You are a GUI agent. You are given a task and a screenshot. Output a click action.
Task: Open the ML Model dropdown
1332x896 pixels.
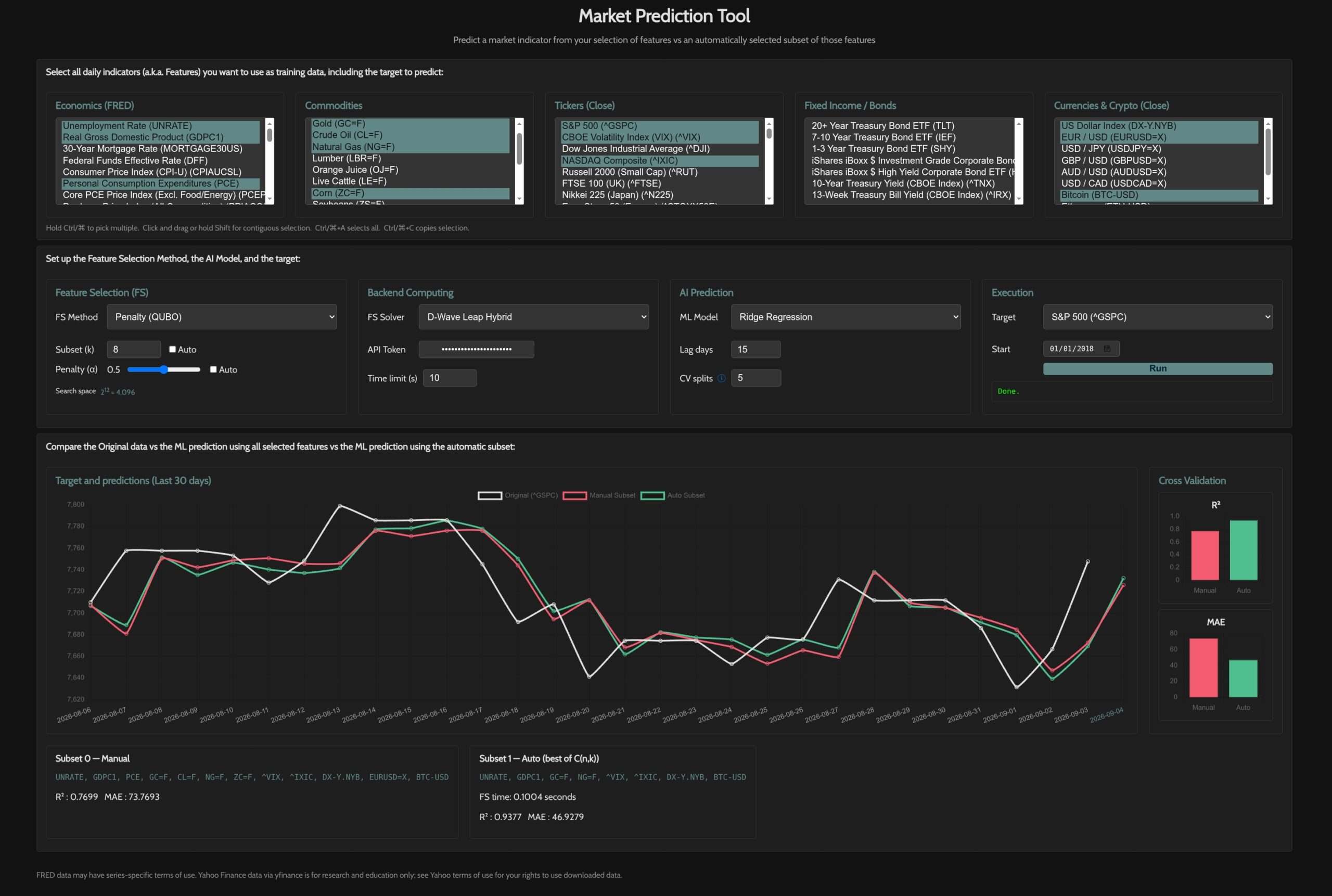846,316
